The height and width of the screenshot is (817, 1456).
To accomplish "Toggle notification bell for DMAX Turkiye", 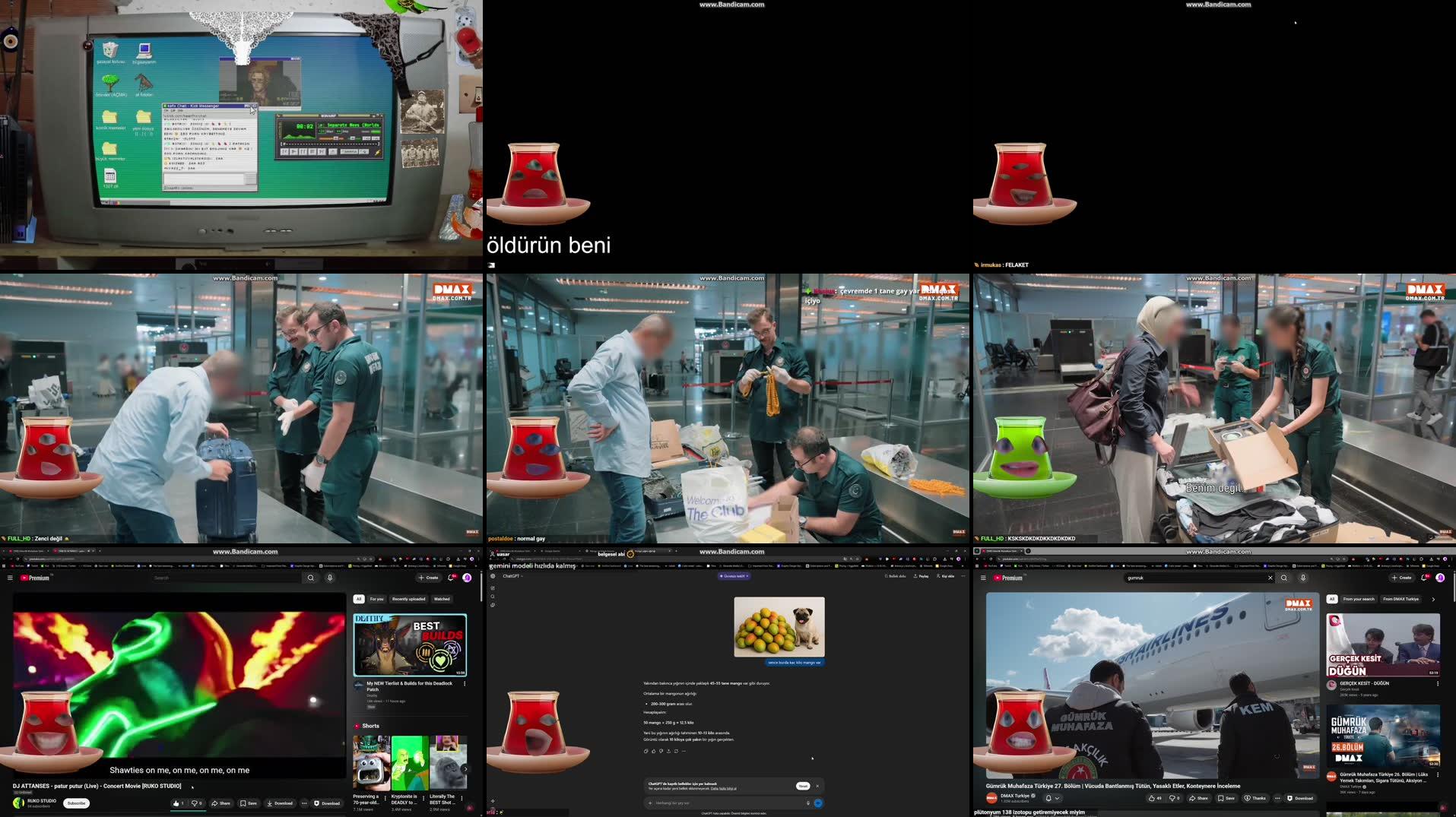I will 1048,798.
